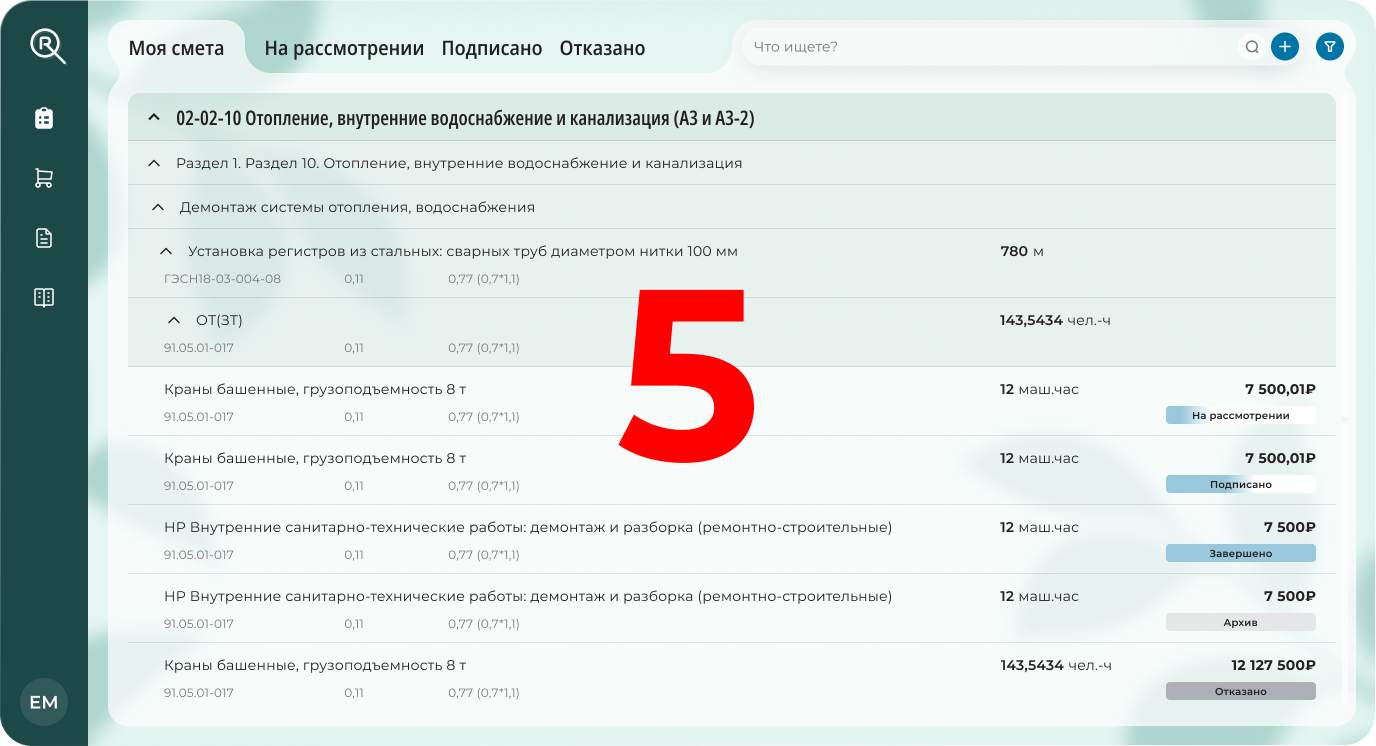Open the Отказано tab
Viewport: 1376px width, 746px height.
pos(601,47)
